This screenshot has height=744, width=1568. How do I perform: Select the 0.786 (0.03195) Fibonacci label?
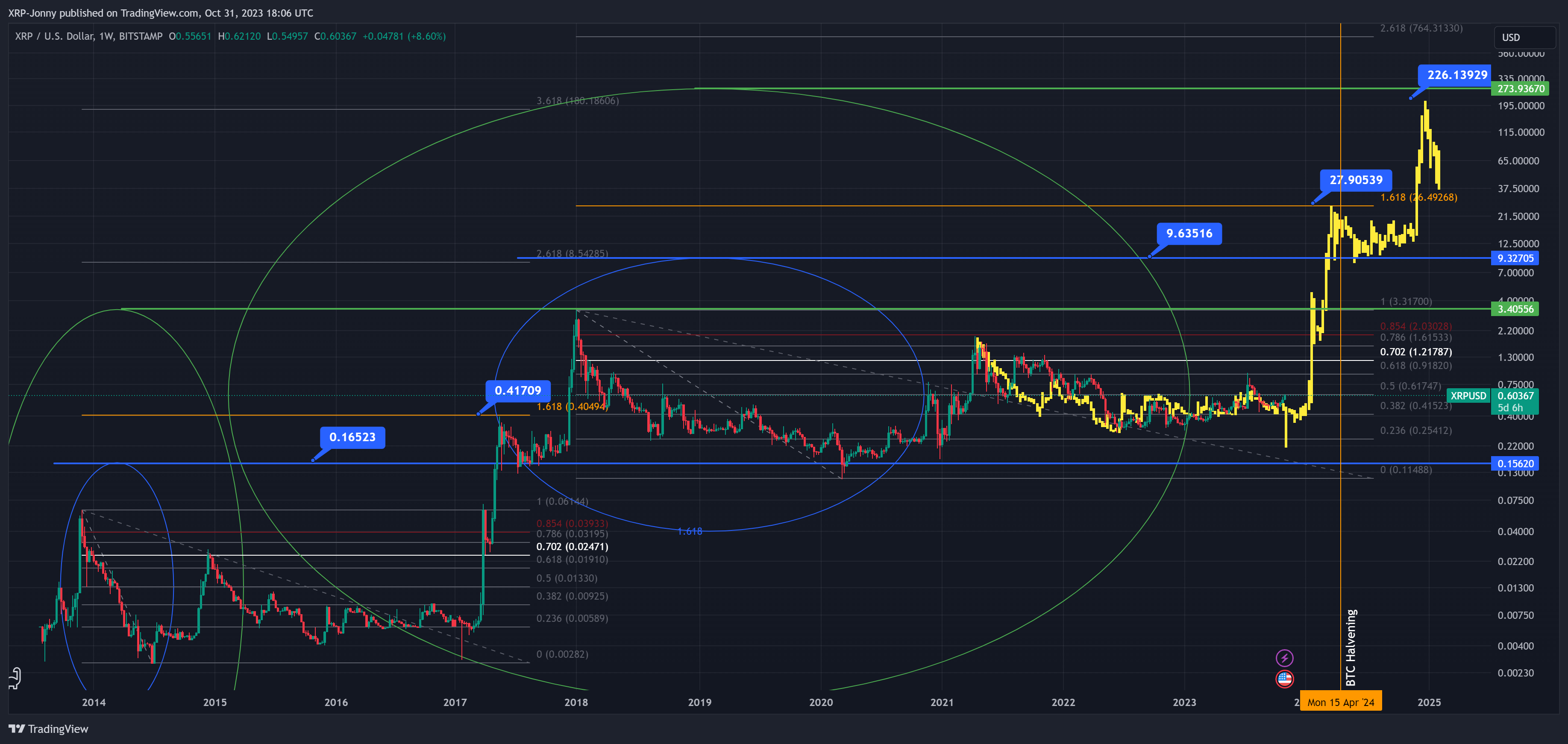coord(572,534)
